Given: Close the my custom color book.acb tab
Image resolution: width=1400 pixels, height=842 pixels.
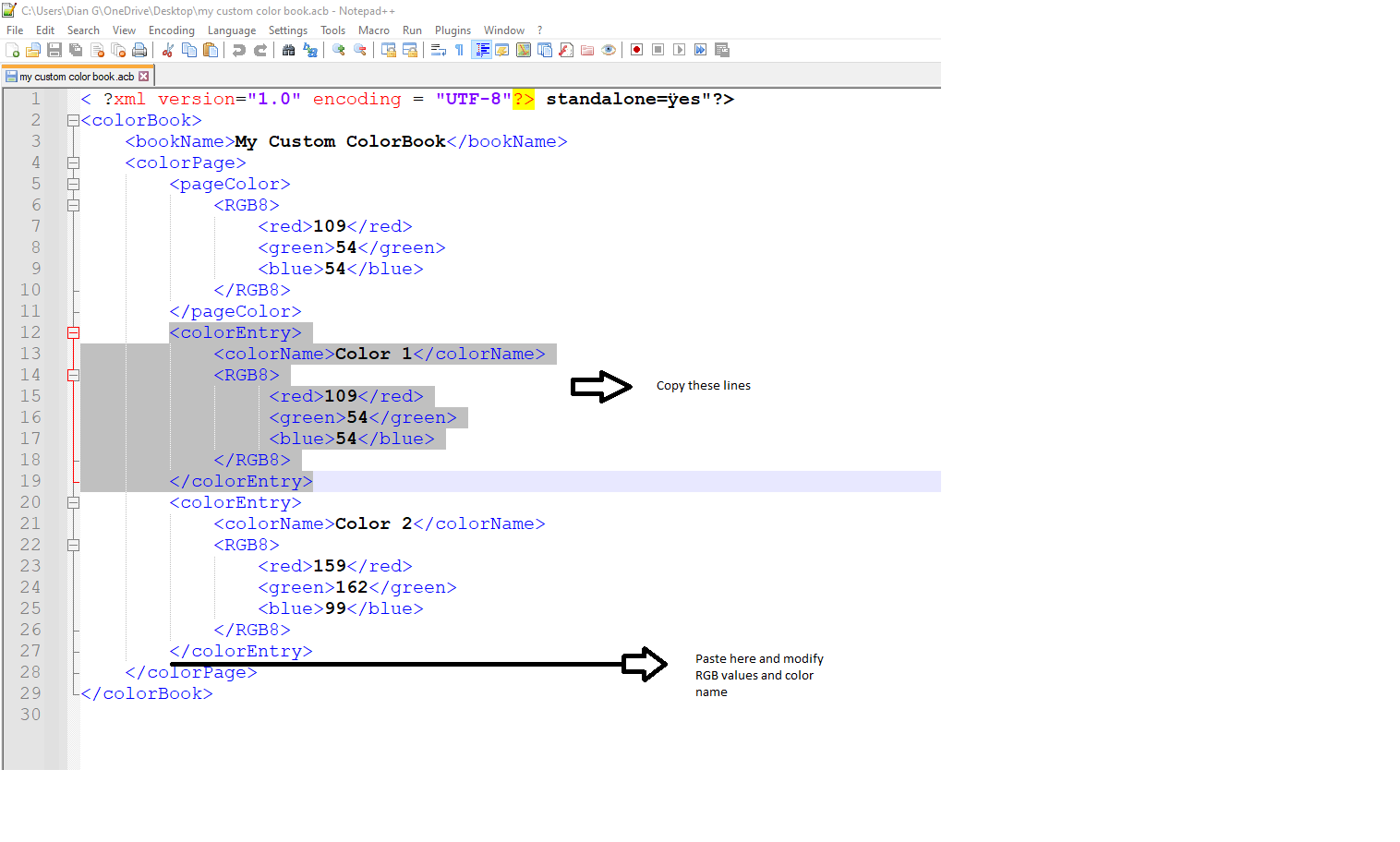Looking at the screenshot, I should [x=143, y=77].
